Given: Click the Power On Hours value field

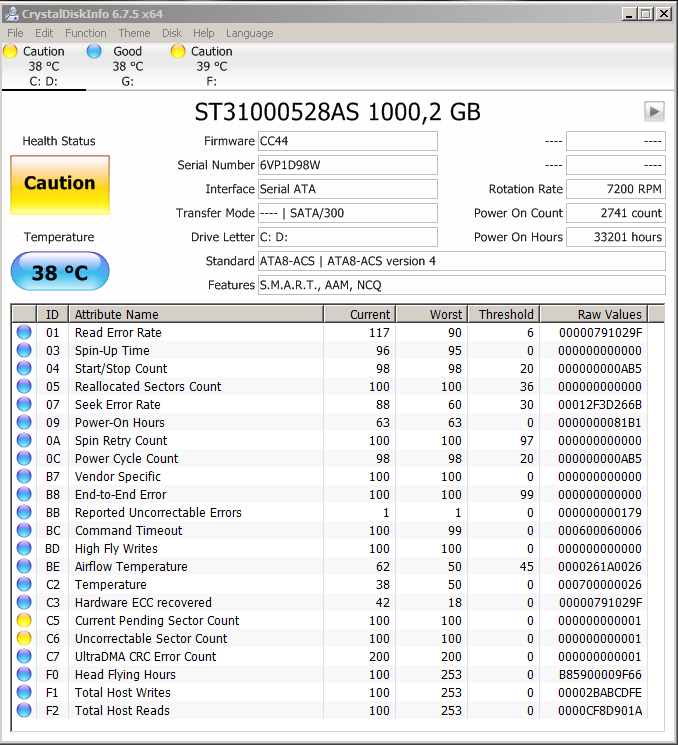Looking at the screenshot, I should [x=615, y=237].
